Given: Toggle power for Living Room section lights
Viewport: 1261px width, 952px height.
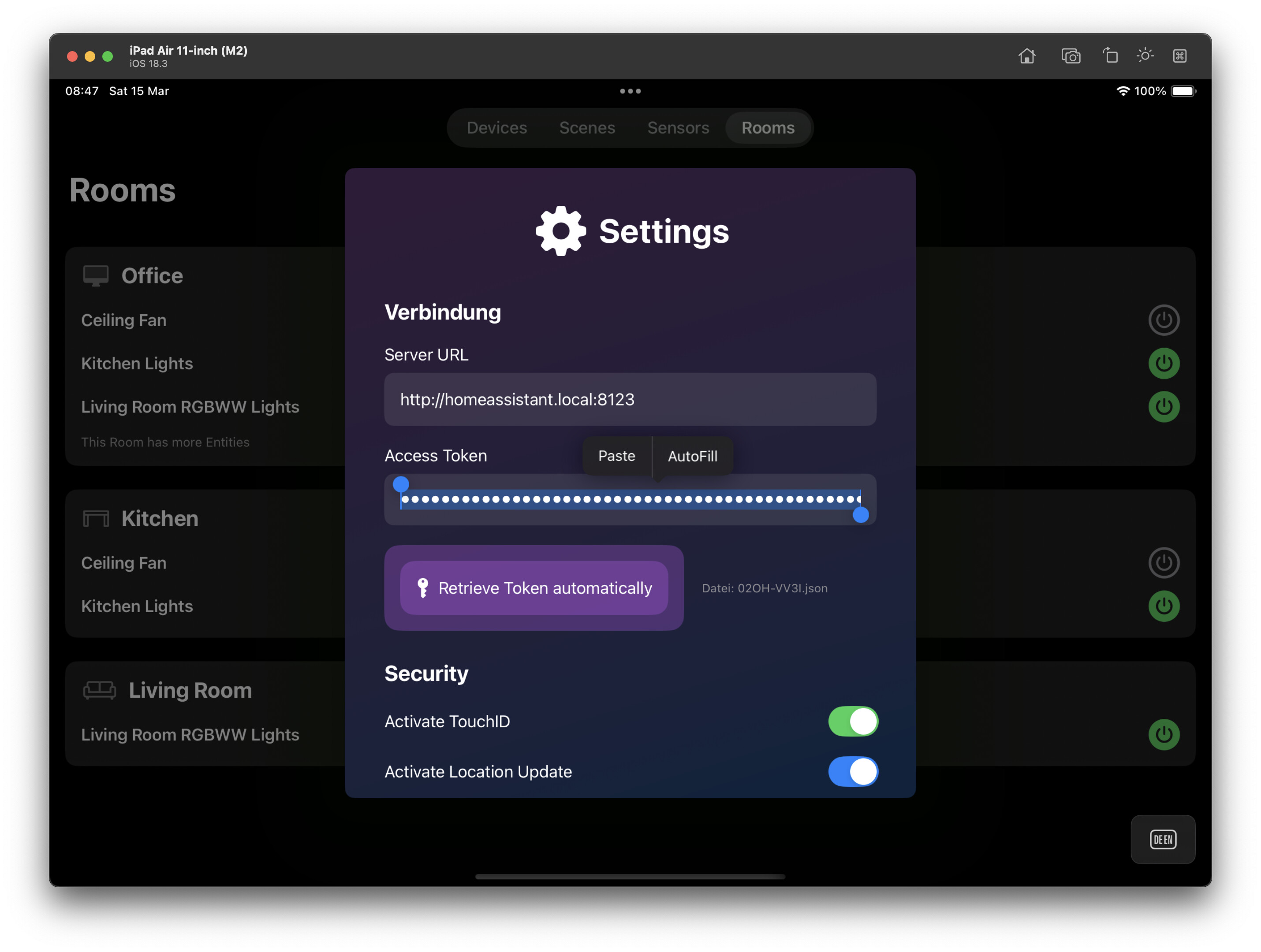Looking at the screenshot, I should tap(1163, 734).
